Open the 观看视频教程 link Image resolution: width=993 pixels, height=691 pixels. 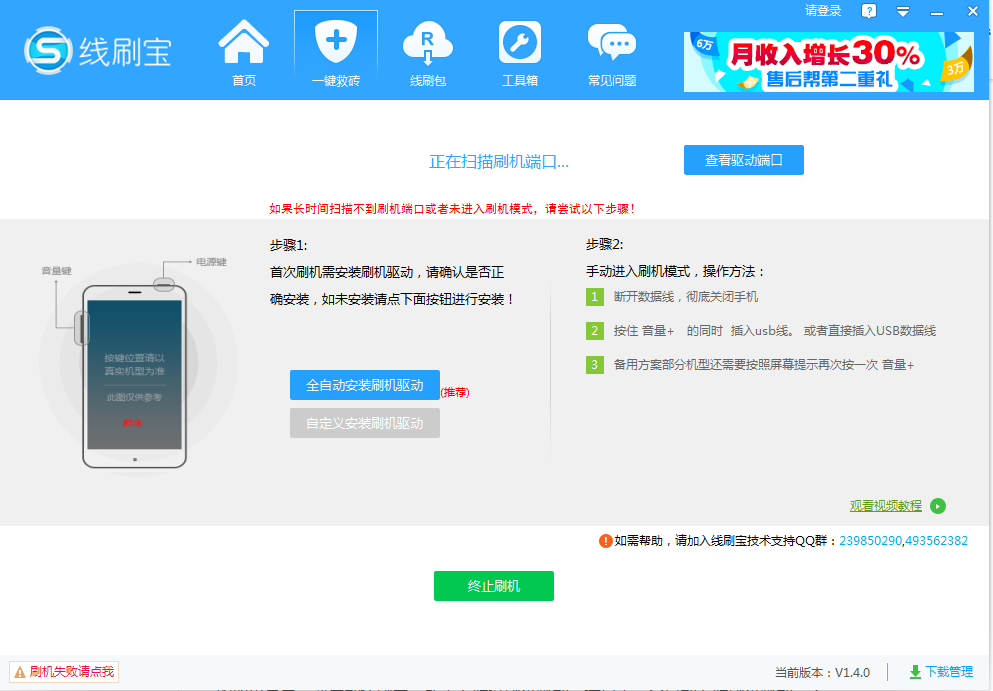tap(885, 506)
